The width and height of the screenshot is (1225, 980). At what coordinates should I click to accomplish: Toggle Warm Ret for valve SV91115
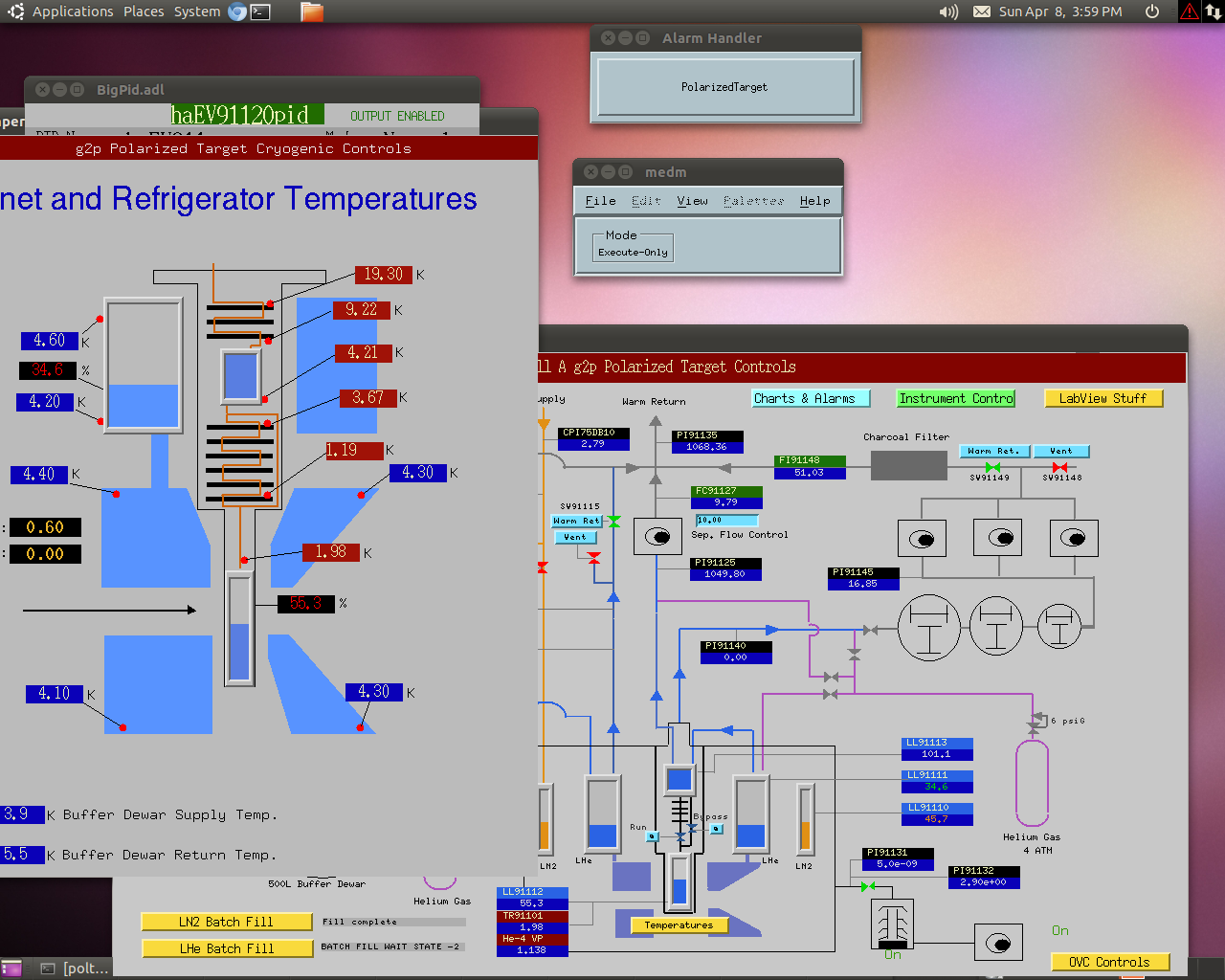pos(576,521)
